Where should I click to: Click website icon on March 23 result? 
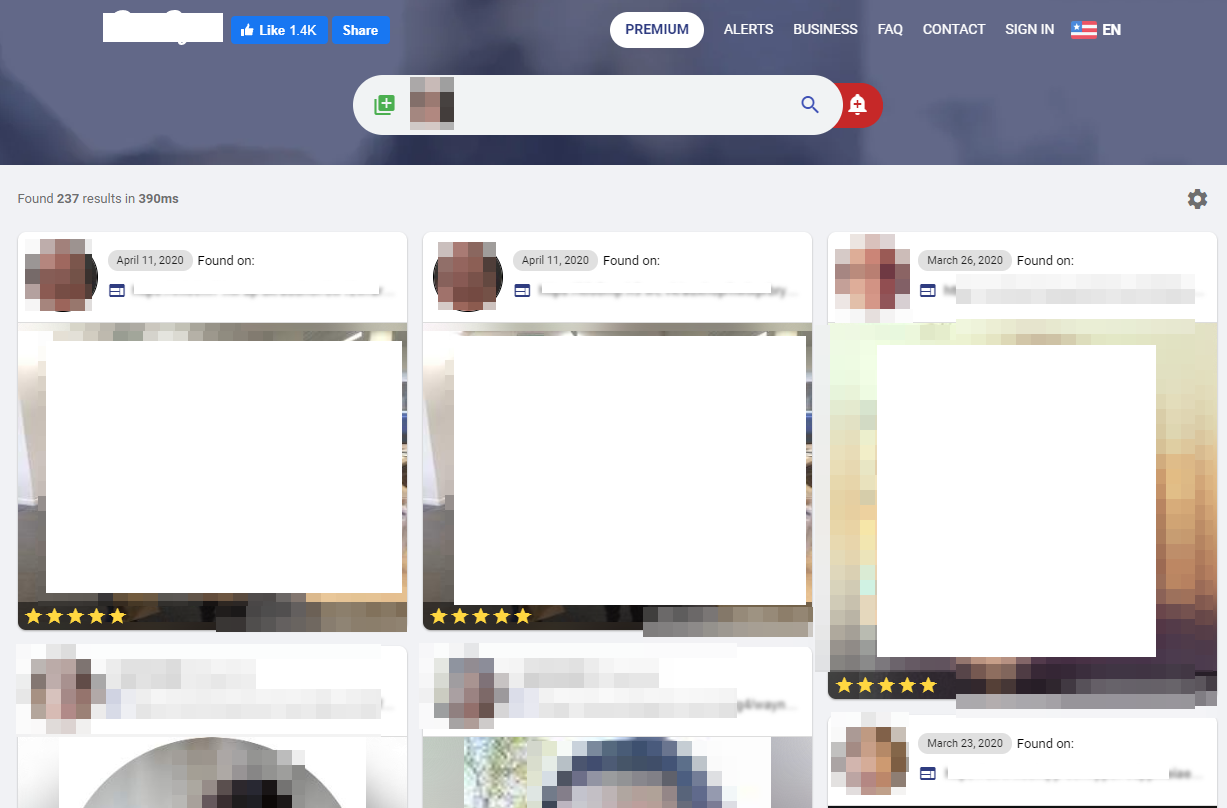(928, 774)
